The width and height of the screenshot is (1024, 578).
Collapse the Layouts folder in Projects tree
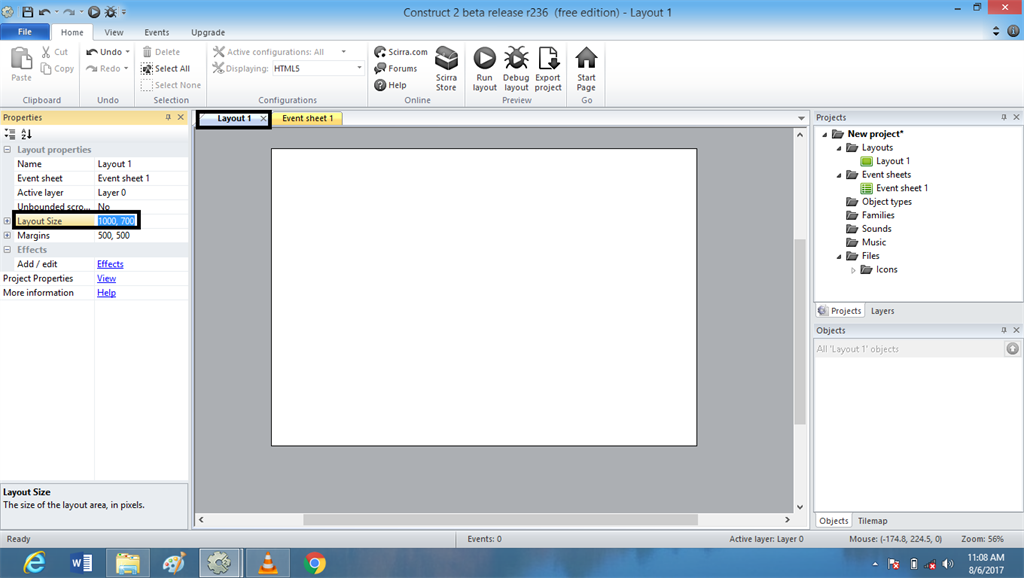[840, 147]
